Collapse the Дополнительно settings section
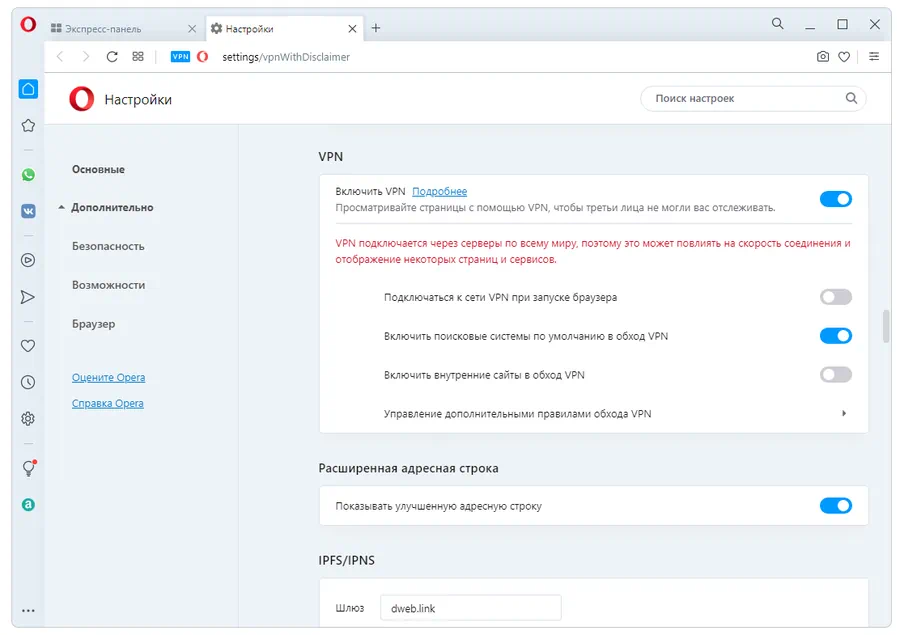The width and height of the screenshot is (900, 635). 113,207
